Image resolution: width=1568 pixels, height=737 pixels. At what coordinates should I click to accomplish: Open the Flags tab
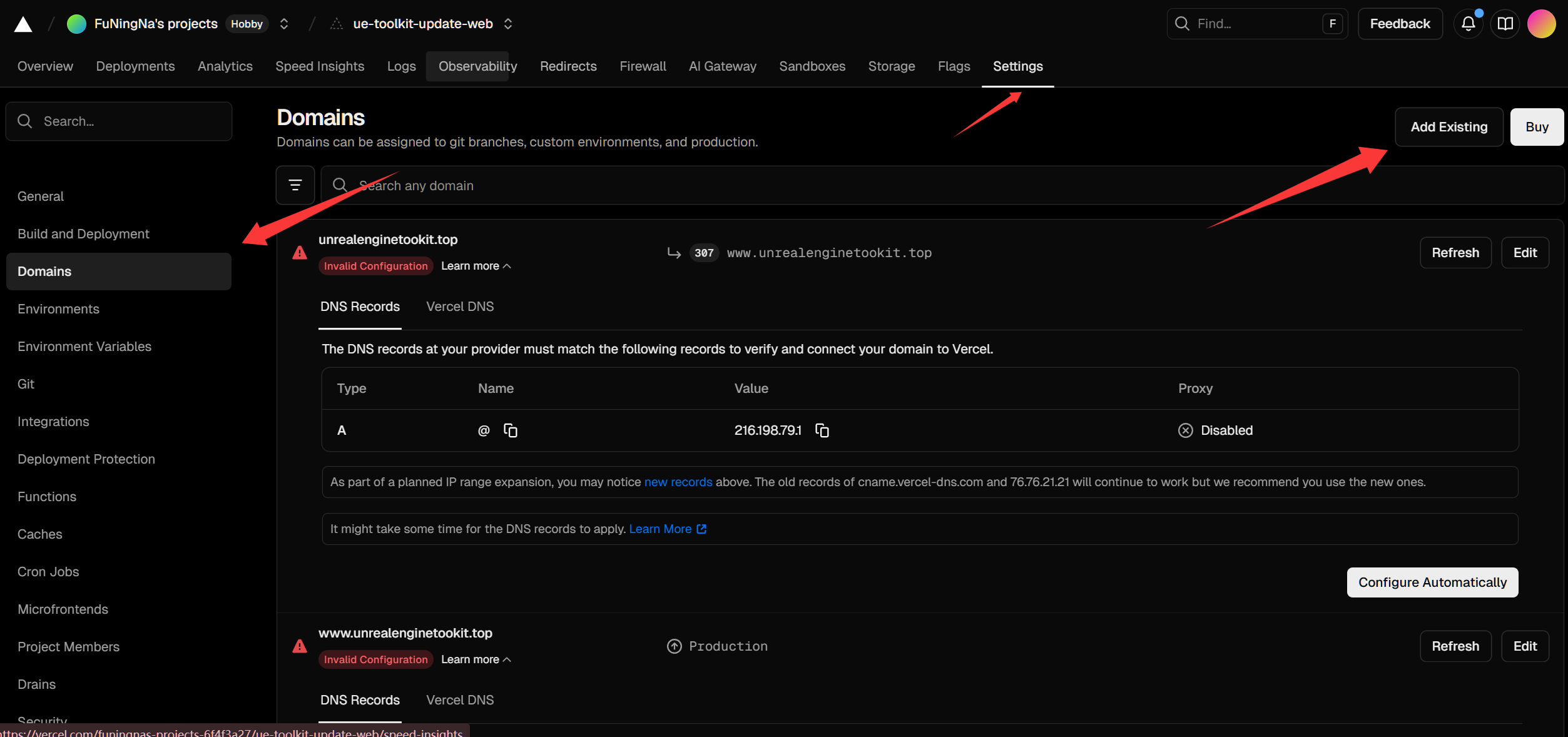(954, 66)
